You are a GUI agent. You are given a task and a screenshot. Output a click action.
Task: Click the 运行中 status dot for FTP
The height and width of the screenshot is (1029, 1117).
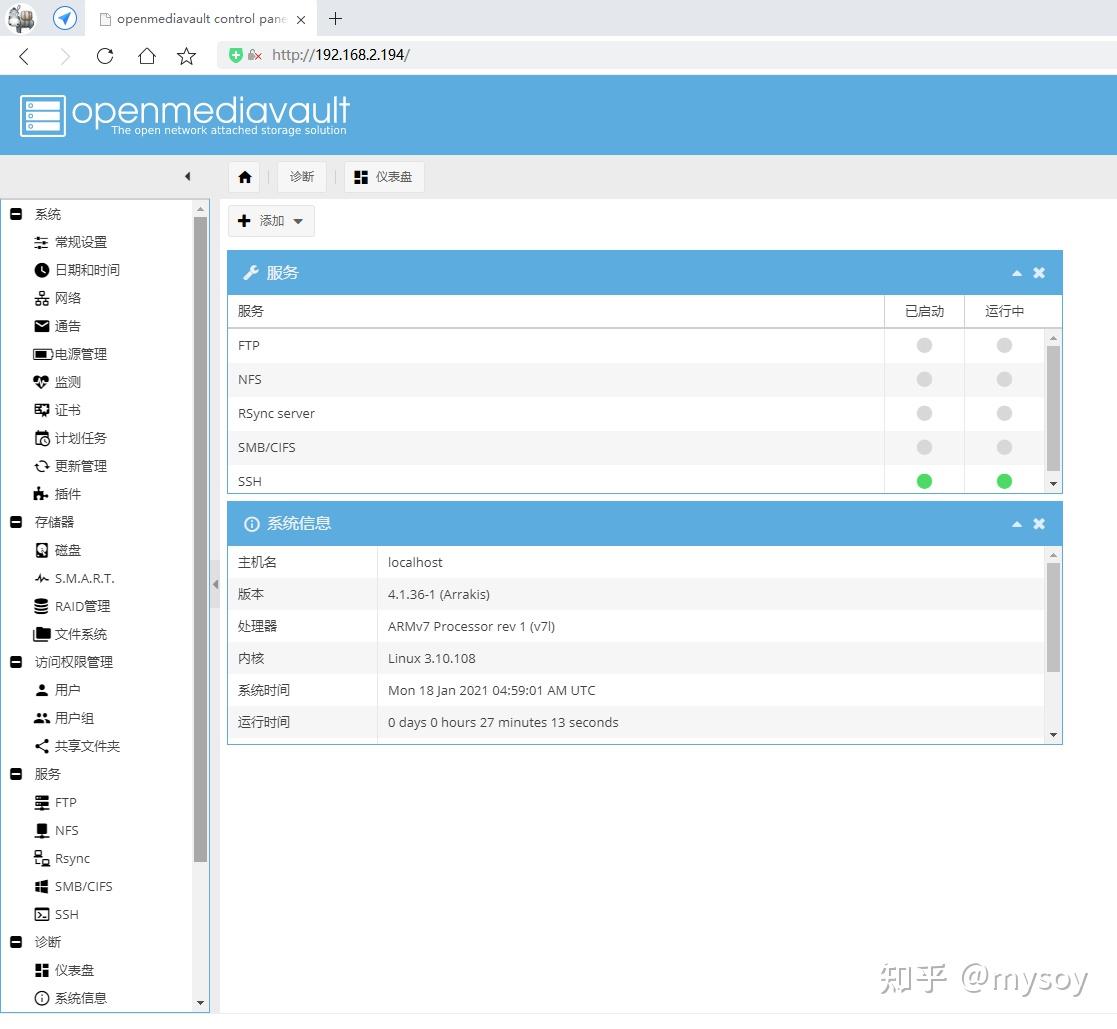coord(1003,345)
